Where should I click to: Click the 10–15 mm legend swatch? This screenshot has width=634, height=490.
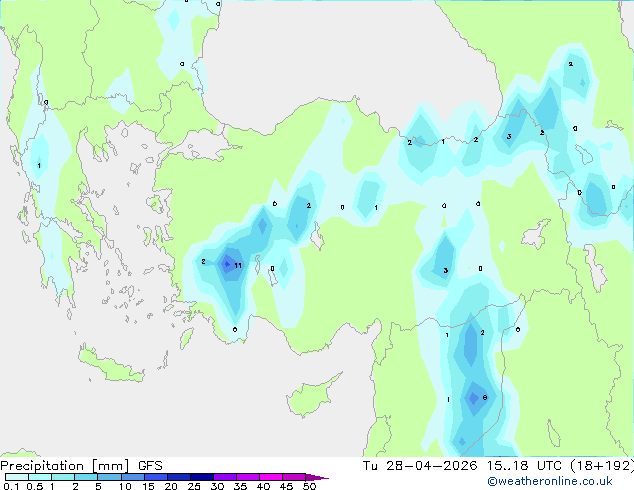(x=132, y=477)
